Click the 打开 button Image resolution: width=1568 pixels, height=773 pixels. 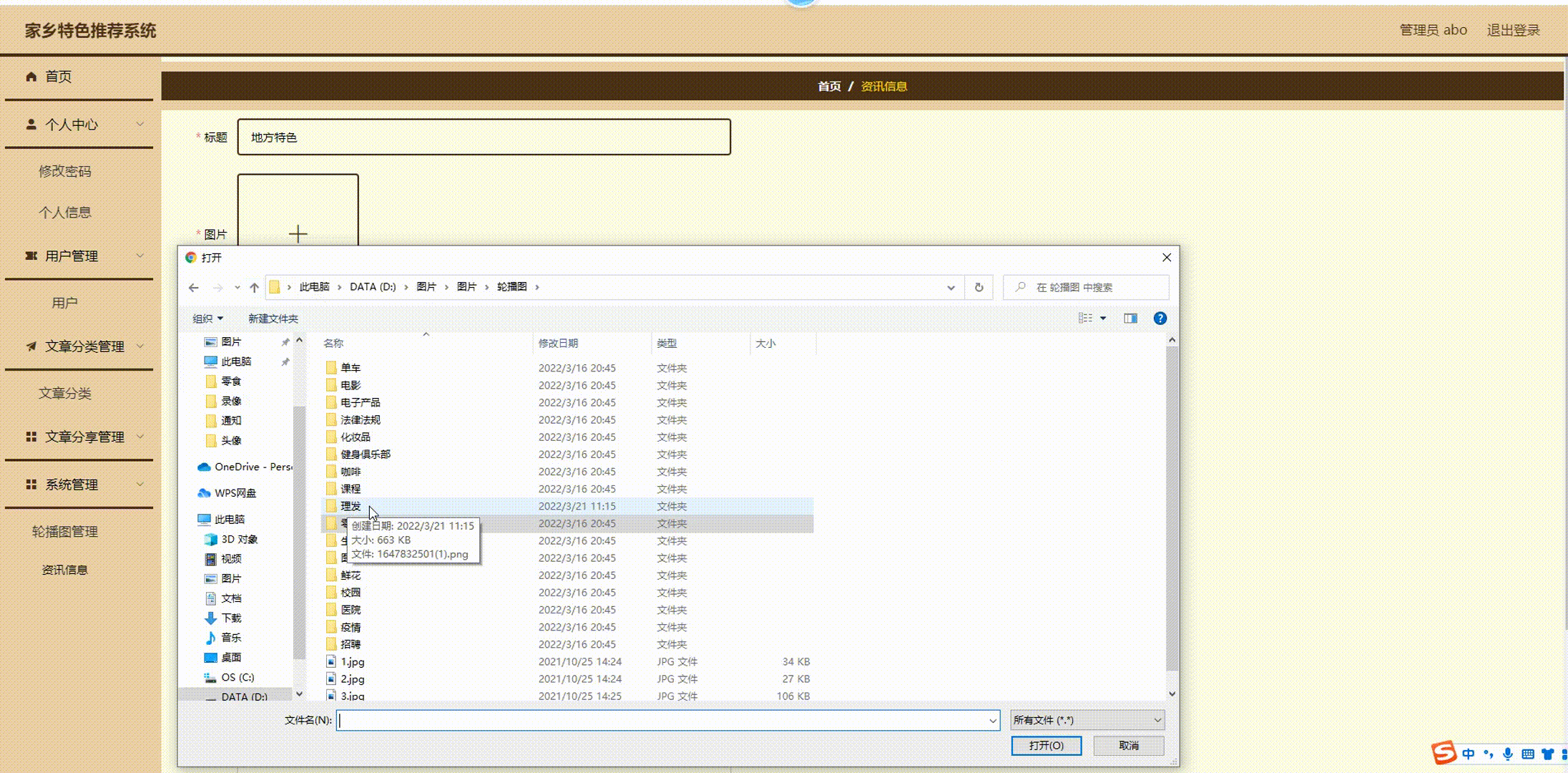[1046, 746]
